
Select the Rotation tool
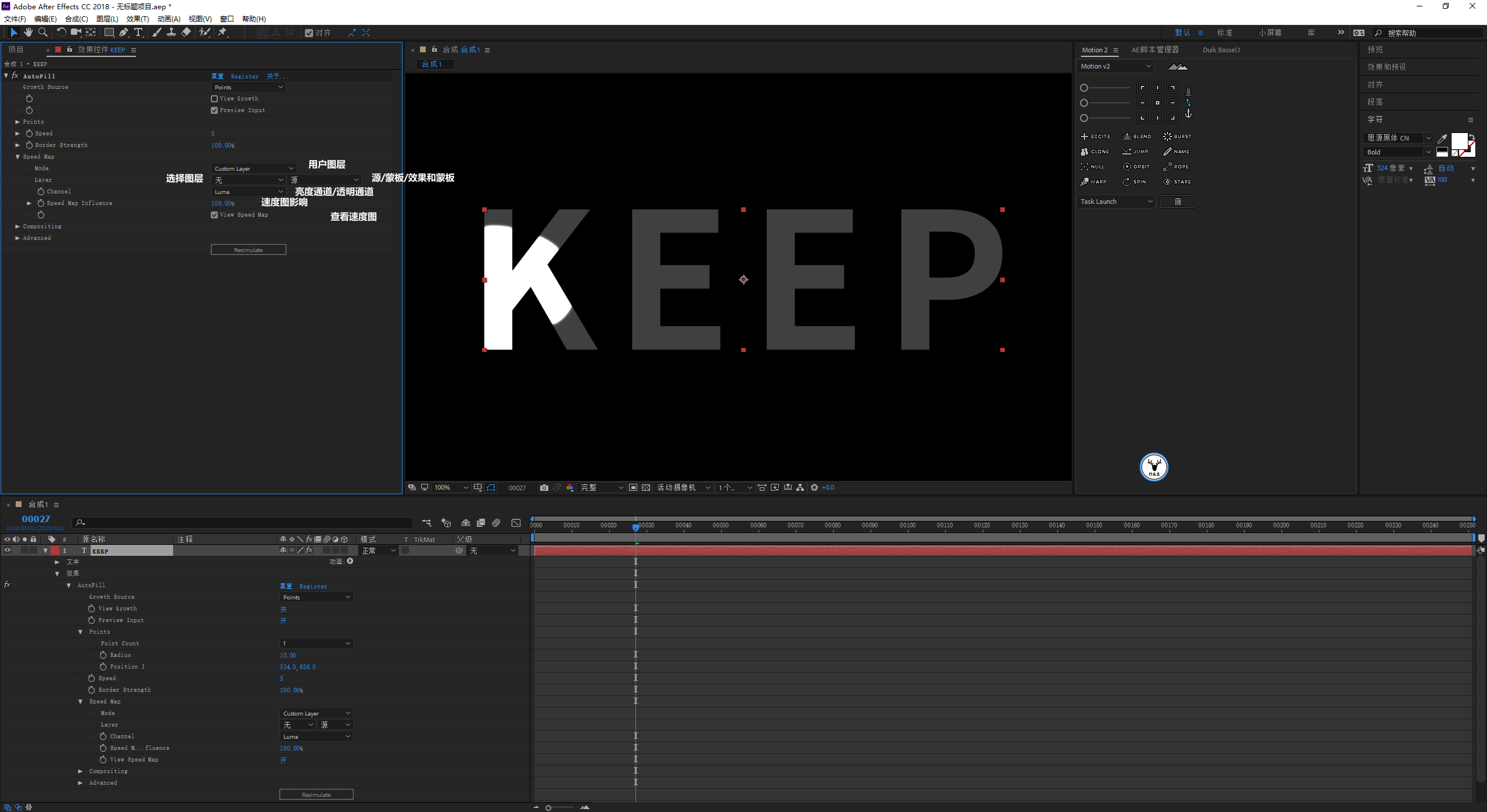pyautogui.click(x=61, y=33)
